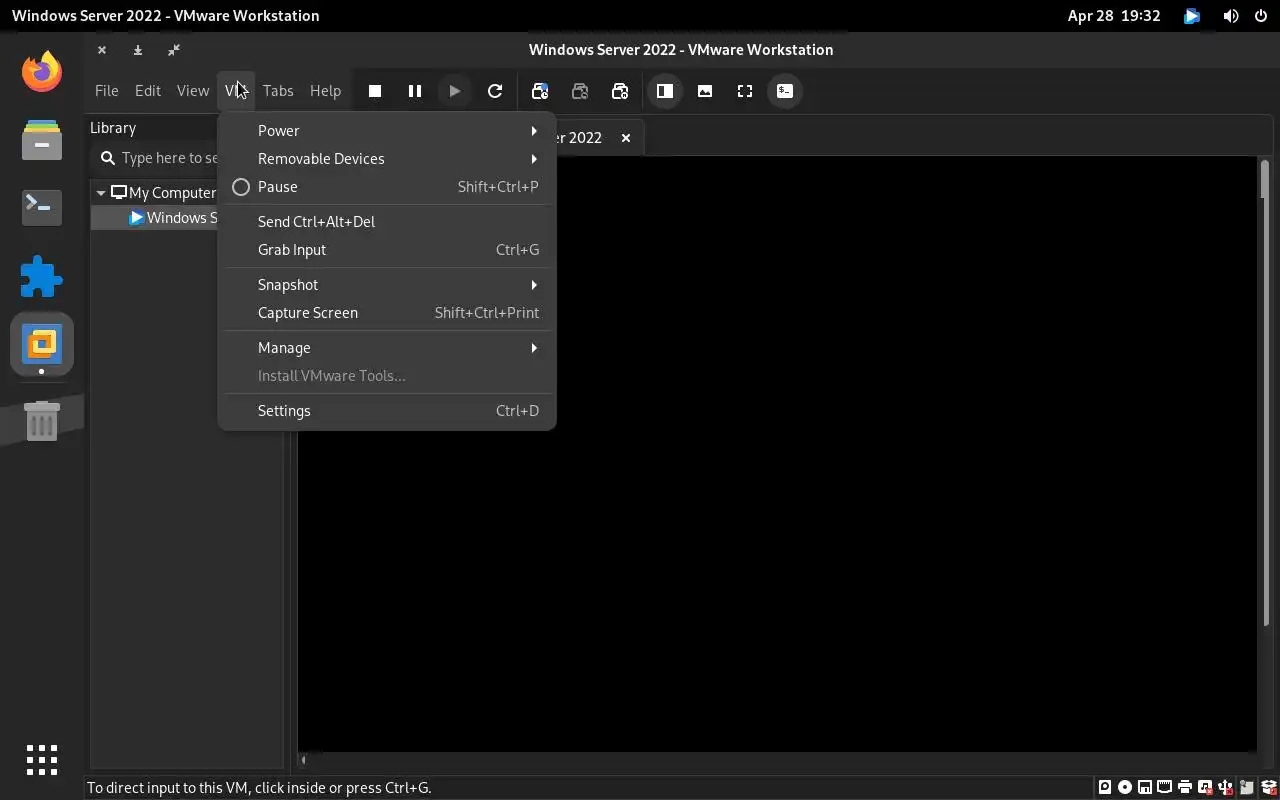Expand the Removable Devices submenu
1280x800 pixels.
coord(387,159)
